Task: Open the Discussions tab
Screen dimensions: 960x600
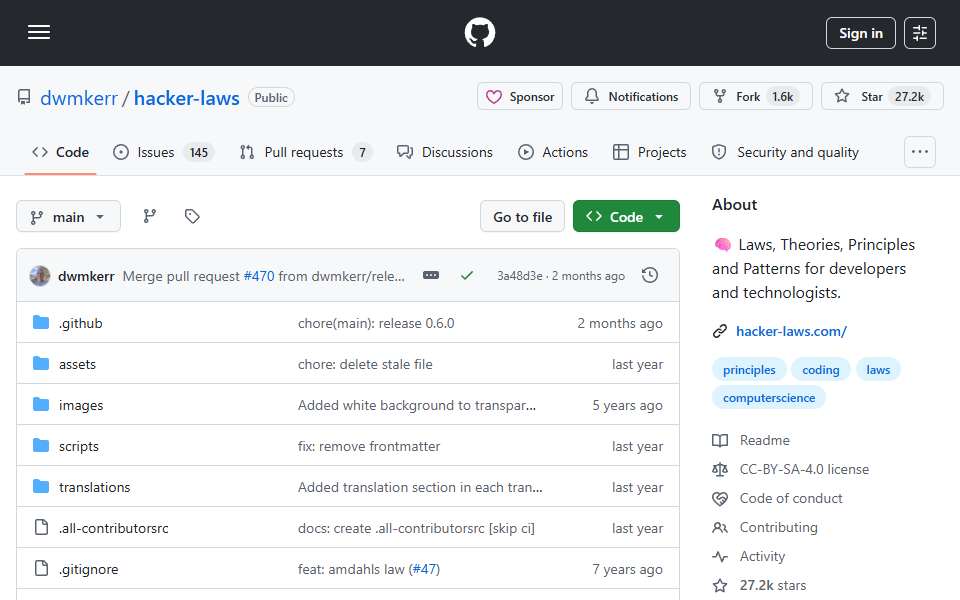Action: pos(444,152)
